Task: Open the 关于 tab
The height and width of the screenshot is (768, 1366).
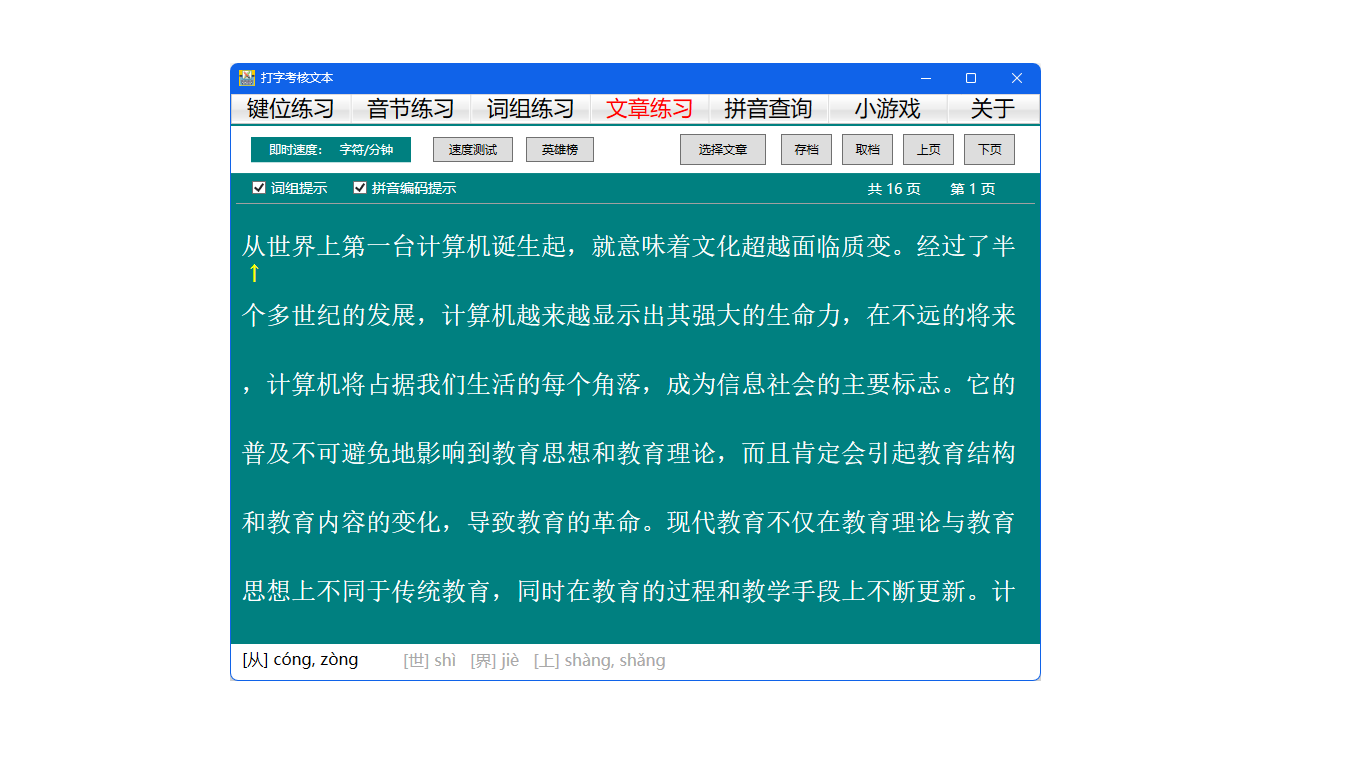Action: [x=993, y=109]
